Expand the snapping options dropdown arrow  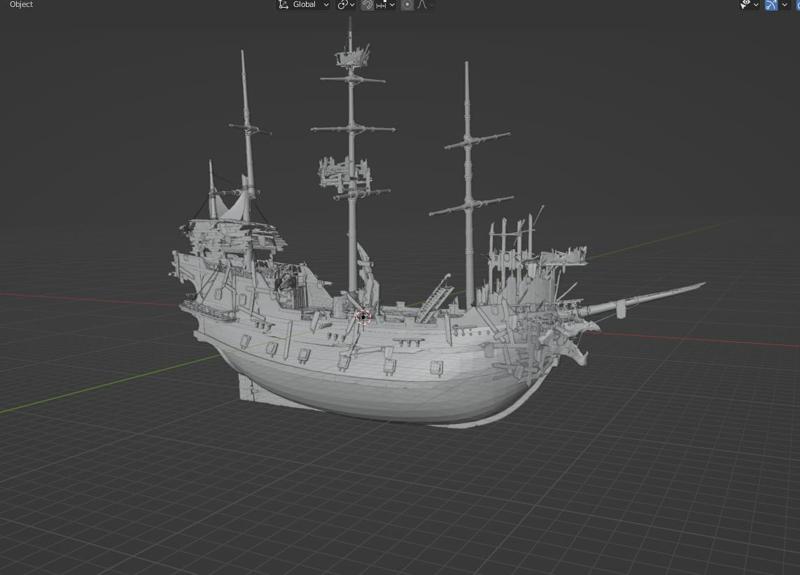point(392,5)
